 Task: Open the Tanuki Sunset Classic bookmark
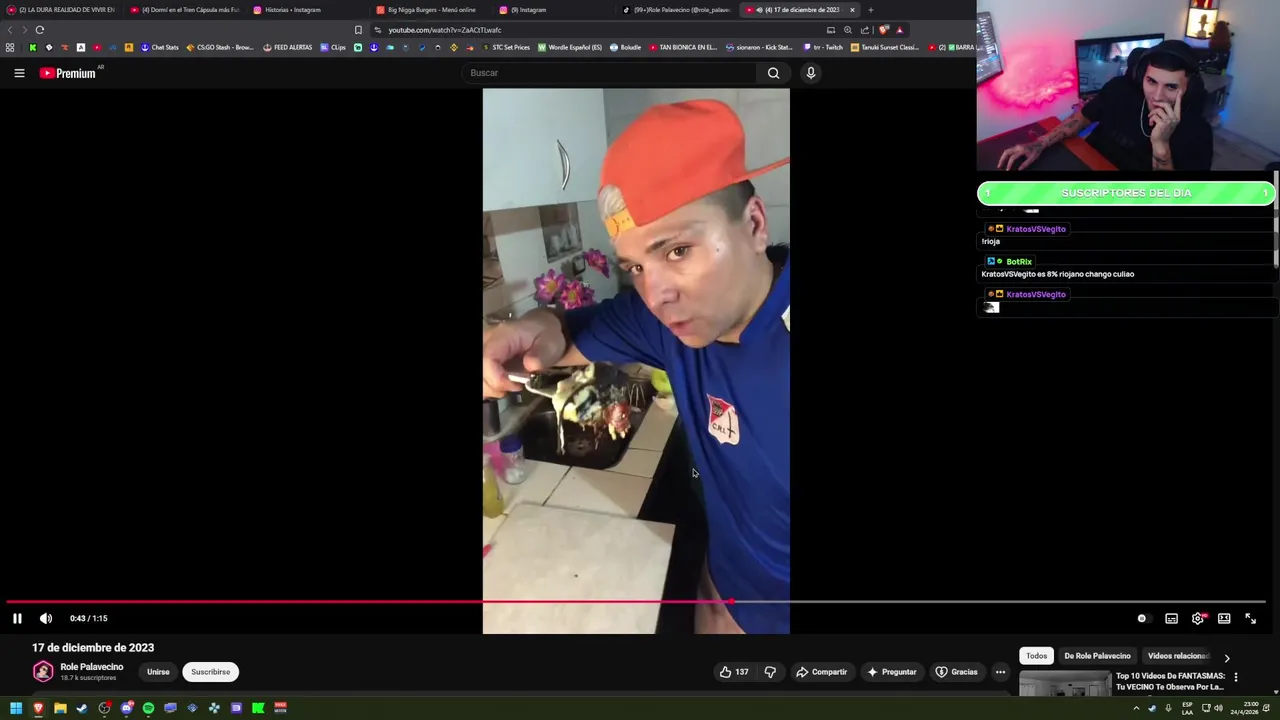pyautogui.click(x=885, y=47)
